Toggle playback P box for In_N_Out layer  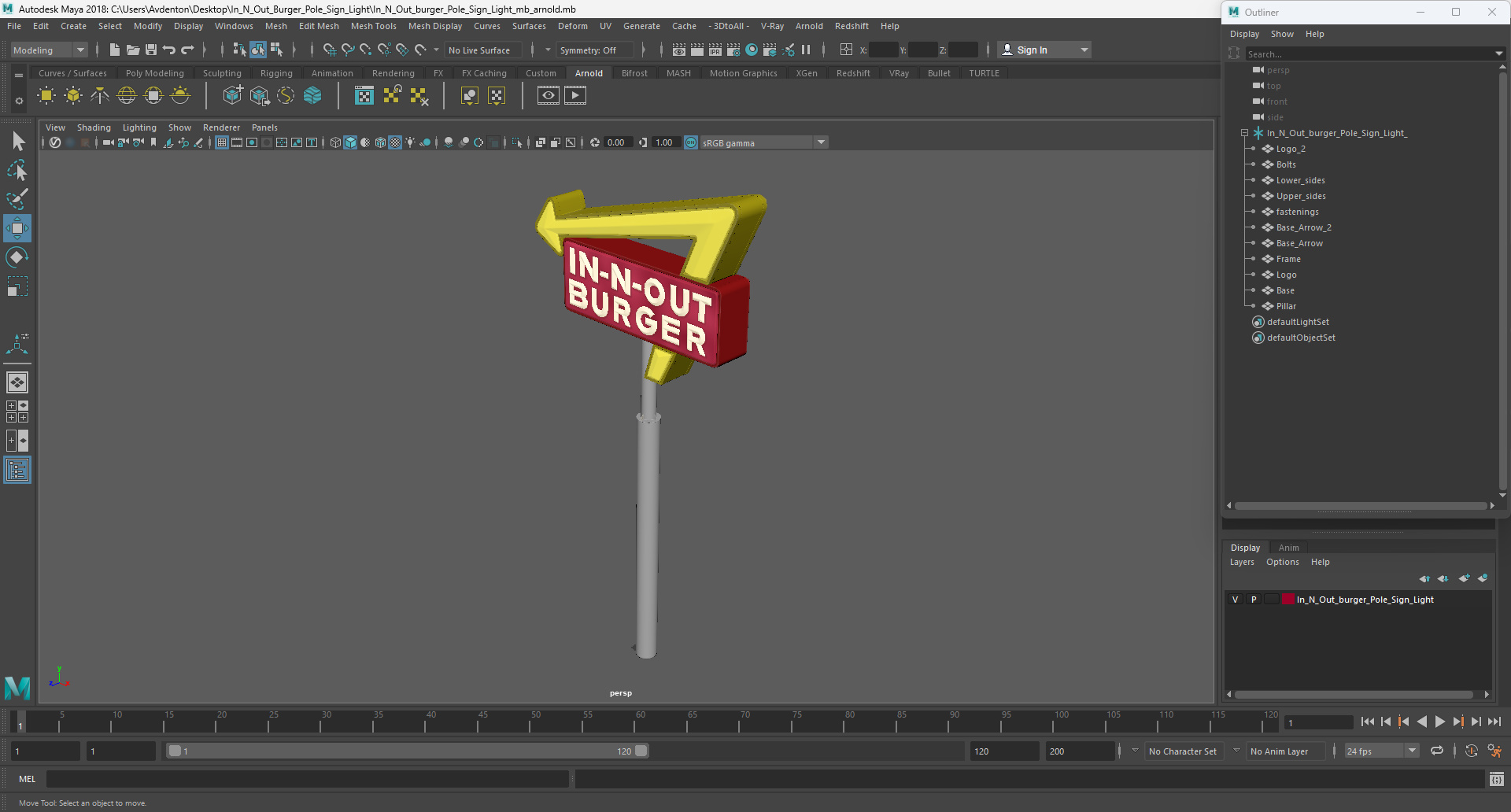[x=1254, y=600]
